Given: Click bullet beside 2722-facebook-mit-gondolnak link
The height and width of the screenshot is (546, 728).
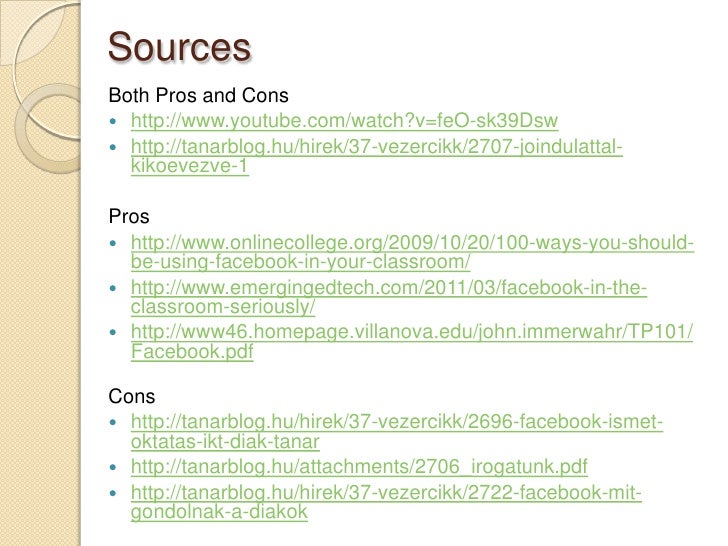Looking at the screenshot, I should [113, 493].
